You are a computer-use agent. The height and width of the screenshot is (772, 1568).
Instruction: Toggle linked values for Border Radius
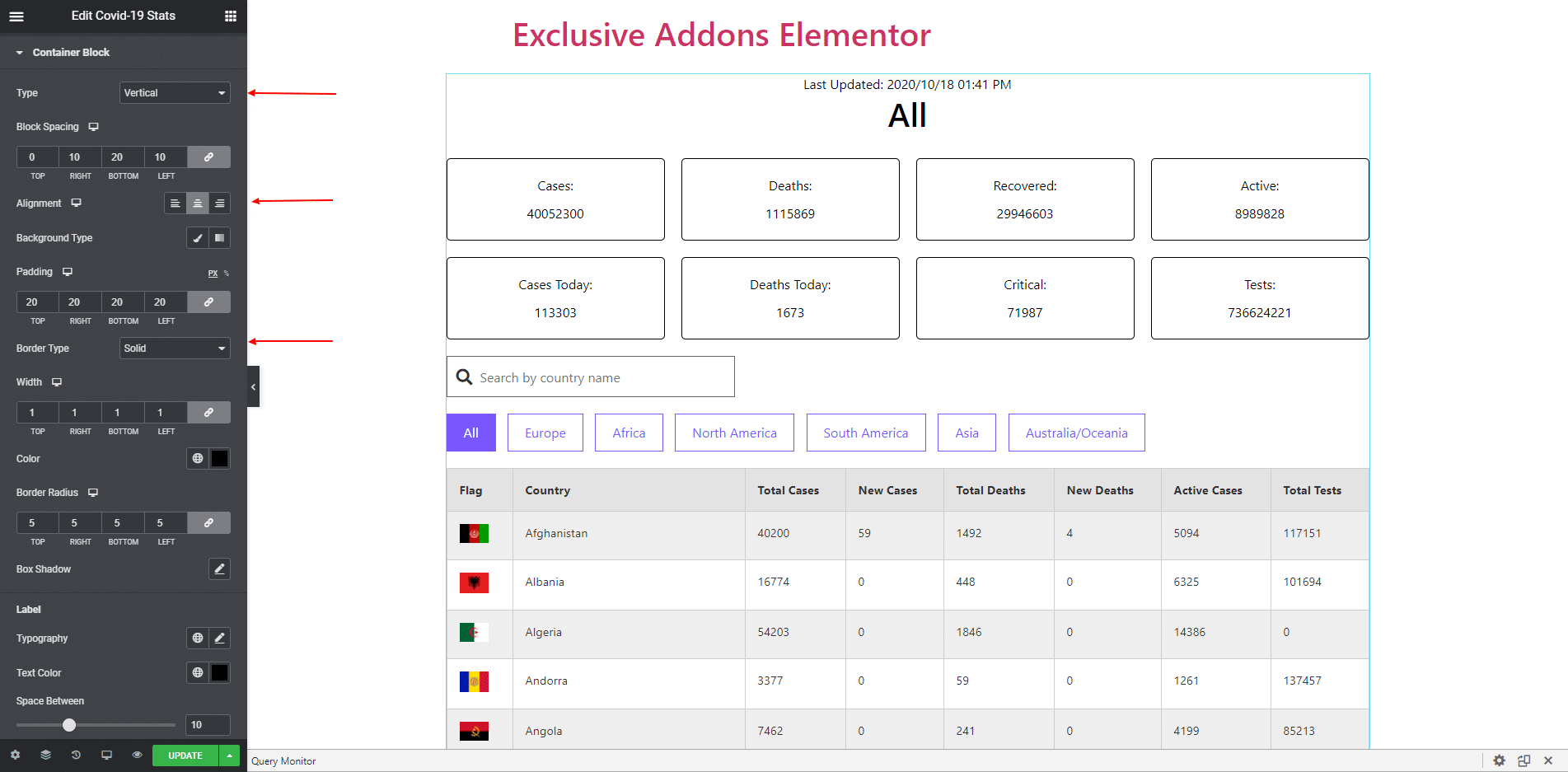coord(208,523)
